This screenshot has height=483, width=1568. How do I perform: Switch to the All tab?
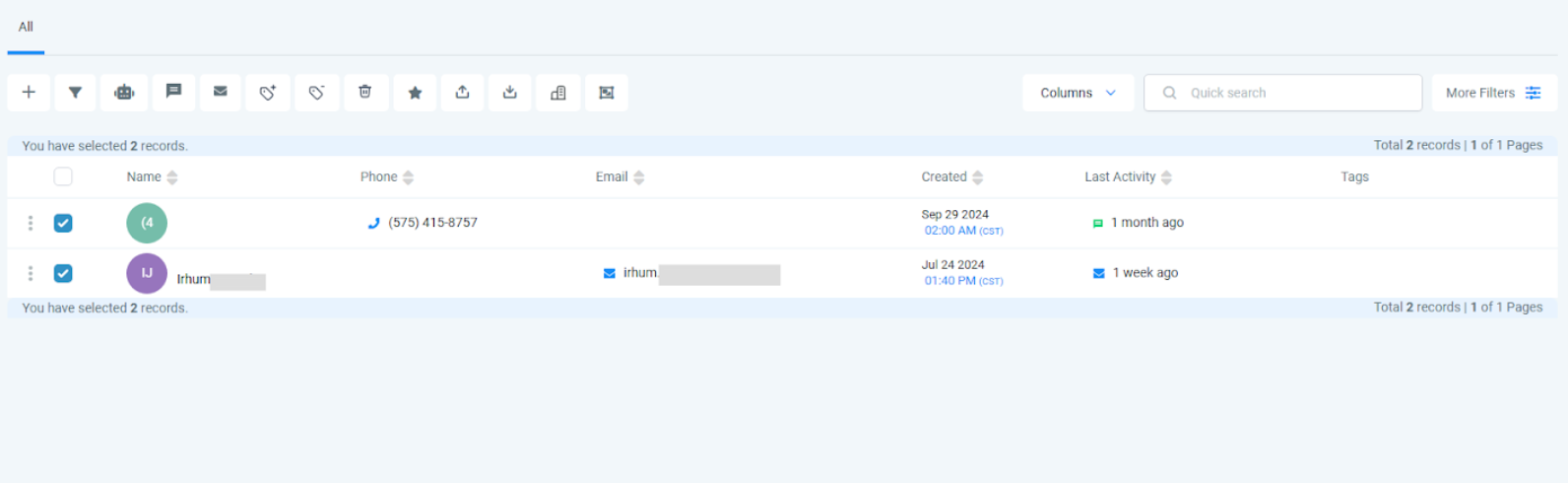[26, 27]
